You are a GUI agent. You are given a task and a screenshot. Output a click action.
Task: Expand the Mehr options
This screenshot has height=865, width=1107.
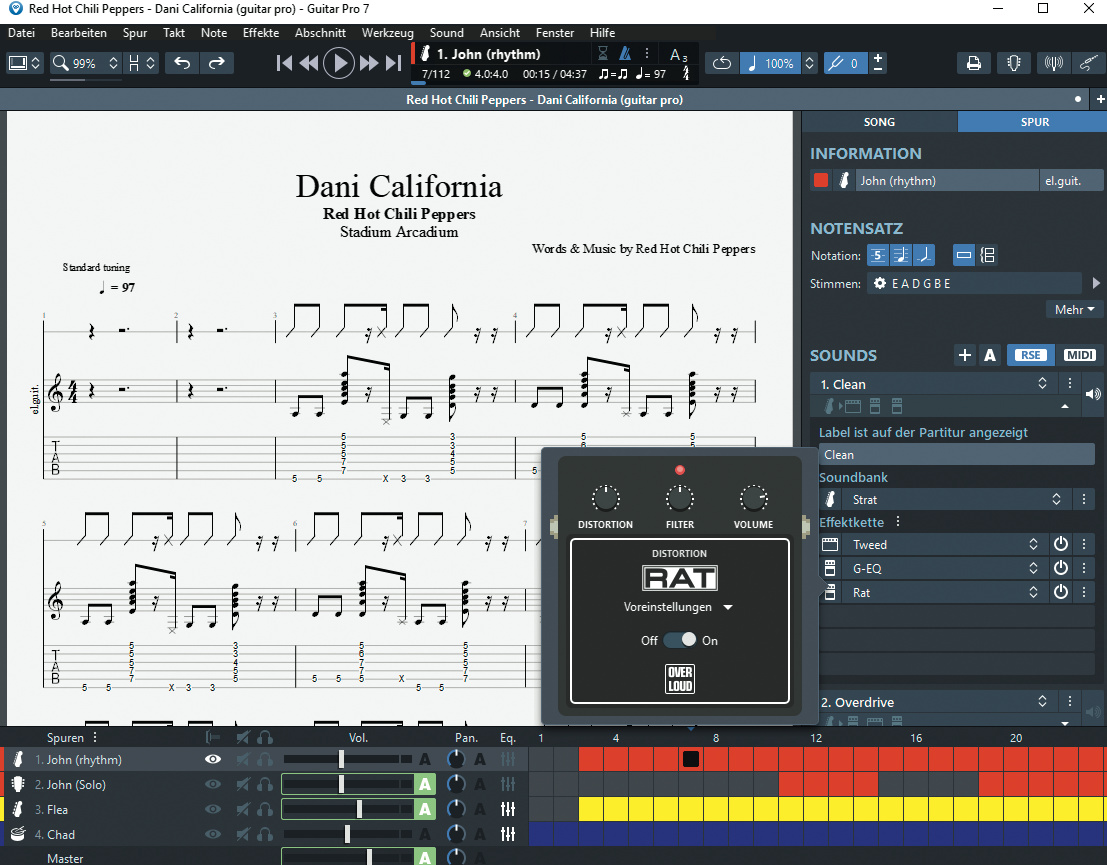click(1074, 310)
